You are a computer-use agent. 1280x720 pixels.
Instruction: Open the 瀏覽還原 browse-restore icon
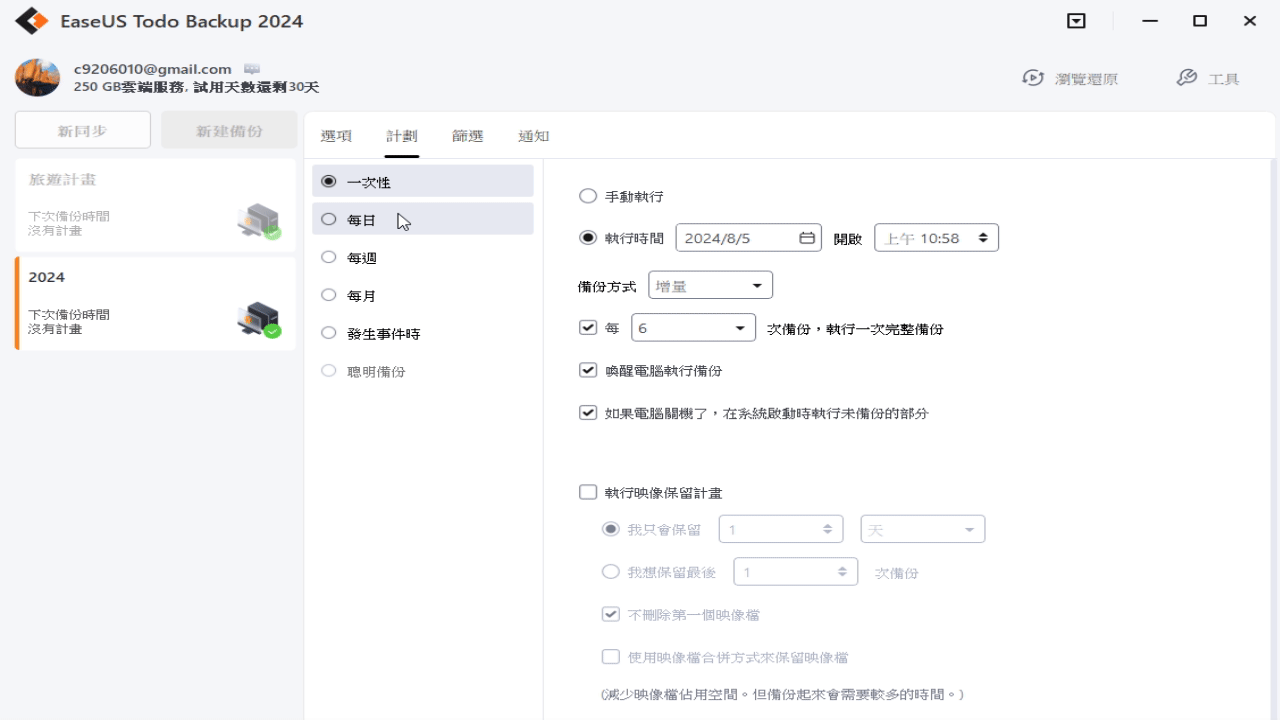(x=1033, y=78)
